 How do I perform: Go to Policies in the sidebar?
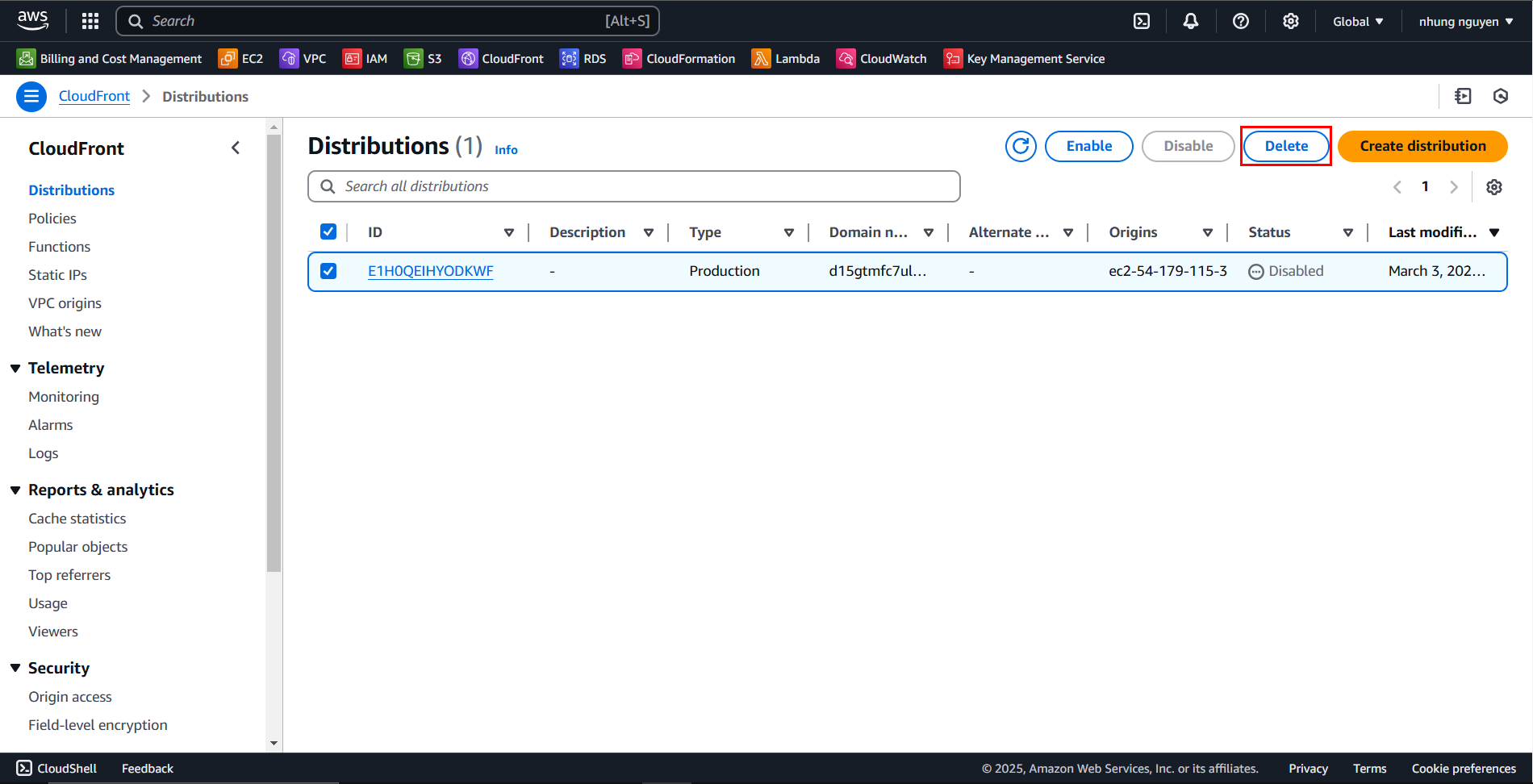(52, 219)
